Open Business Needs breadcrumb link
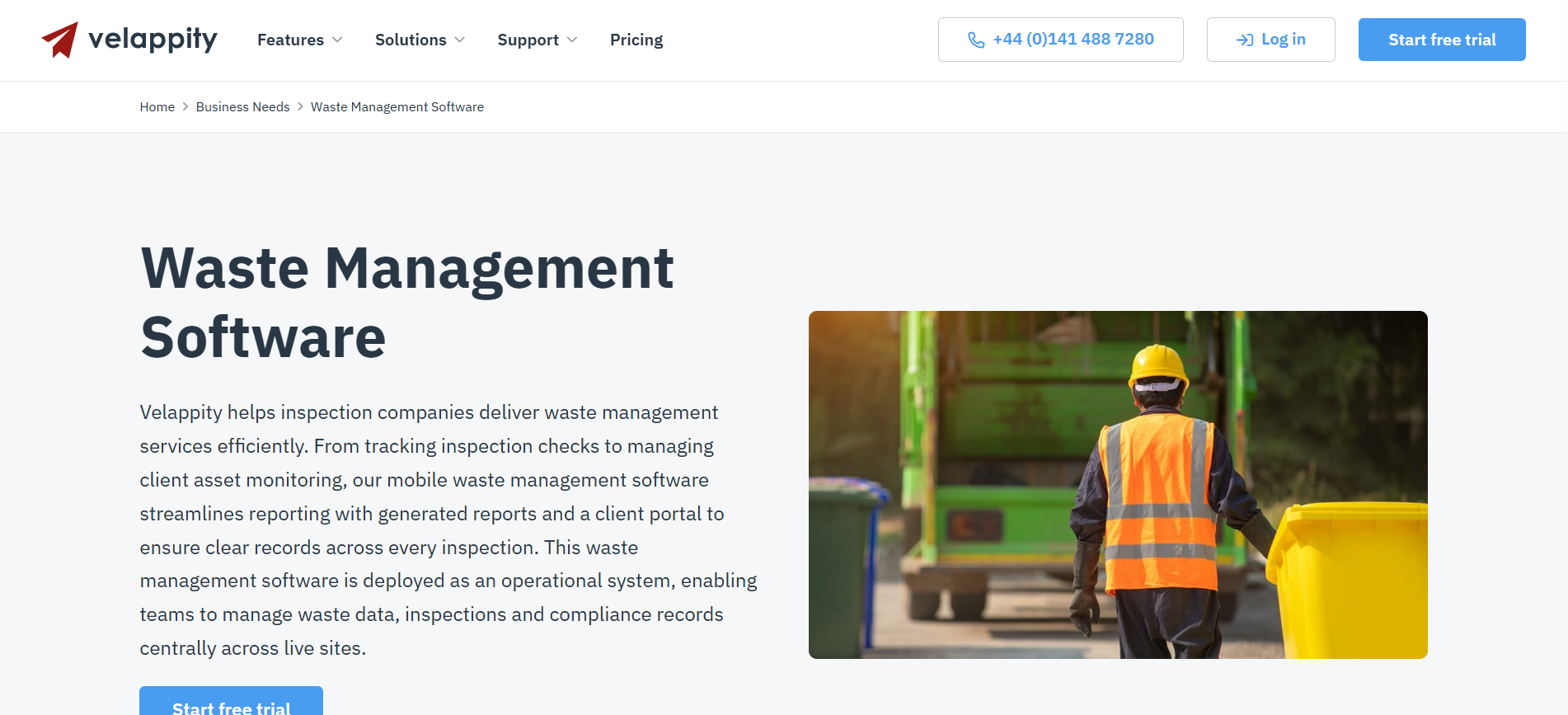The height and width of the screenshot is (715, 1568). coord(243,107)
